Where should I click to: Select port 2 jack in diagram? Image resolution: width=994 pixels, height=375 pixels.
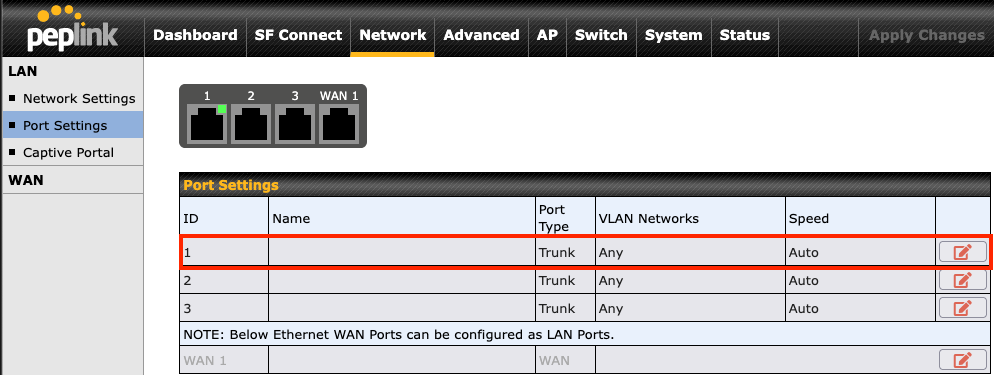pyautogui.click(x=251, y=123)
